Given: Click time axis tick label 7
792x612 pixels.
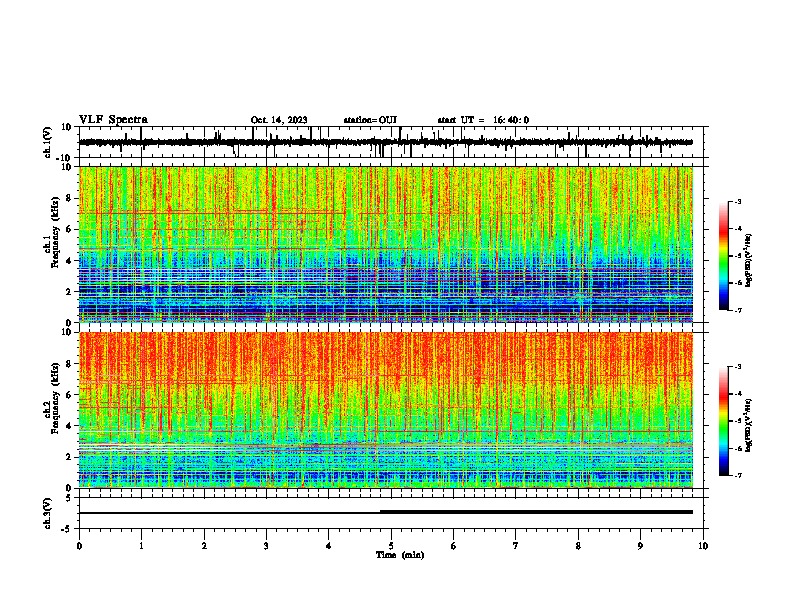Looking at the screenshot, I should [x=516, y=546].
